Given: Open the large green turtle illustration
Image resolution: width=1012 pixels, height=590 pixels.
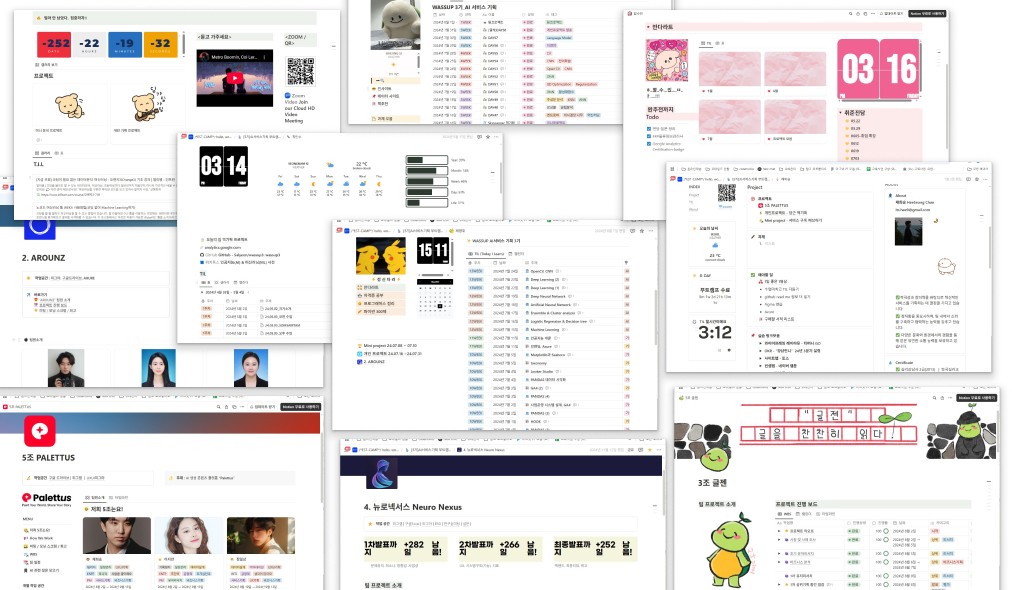Looking at the screenshot, I should pyautogui.click(x=731, y=549).
